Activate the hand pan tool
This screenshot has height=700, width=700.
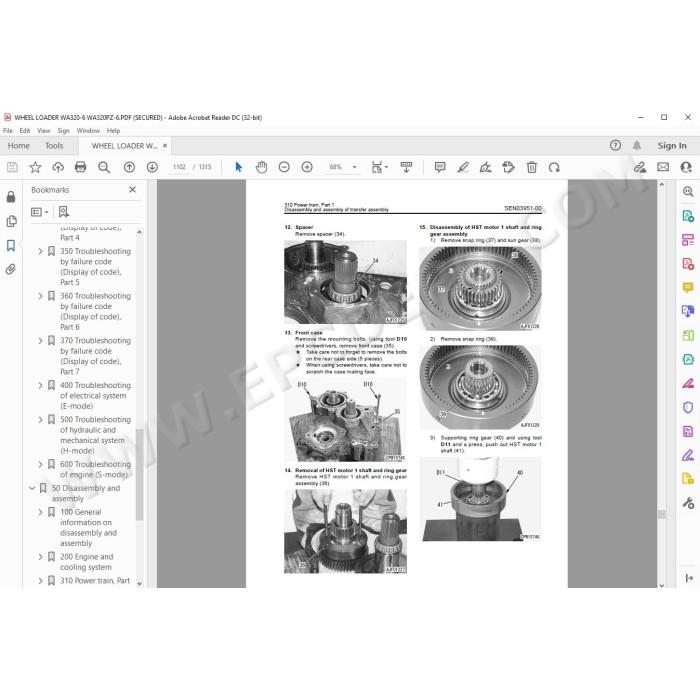pyautogui.click(x=261, y=167)
